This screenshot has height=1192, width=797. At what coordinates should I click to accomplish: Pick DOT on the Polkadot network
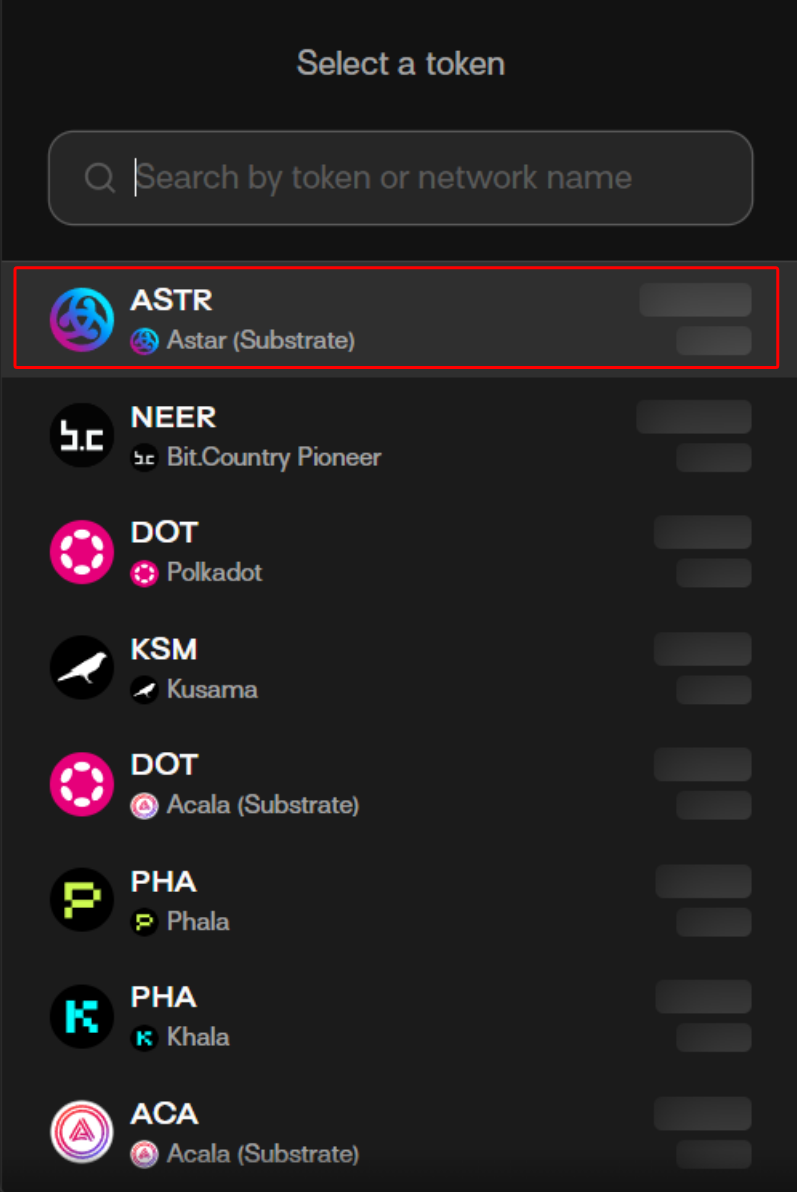tap(400, 552)
